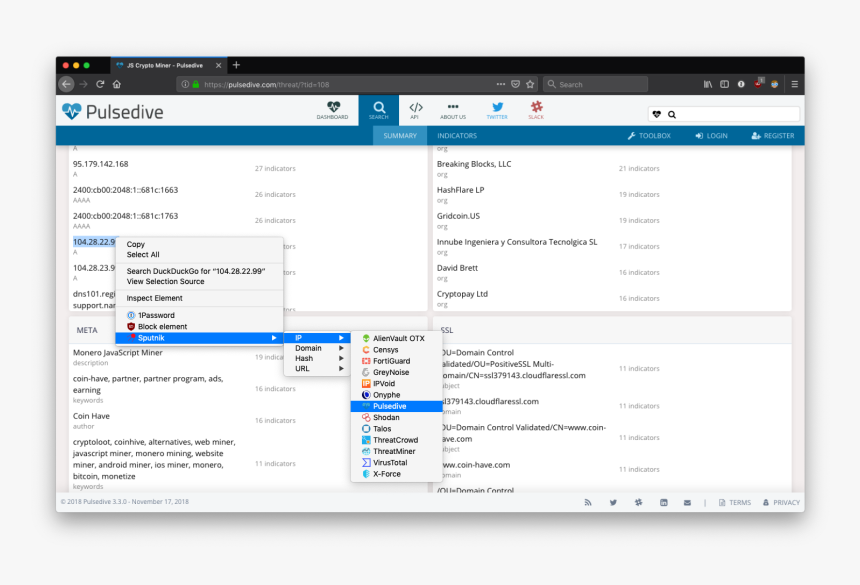Open the Firefox hamburger menu

point(794,84)
